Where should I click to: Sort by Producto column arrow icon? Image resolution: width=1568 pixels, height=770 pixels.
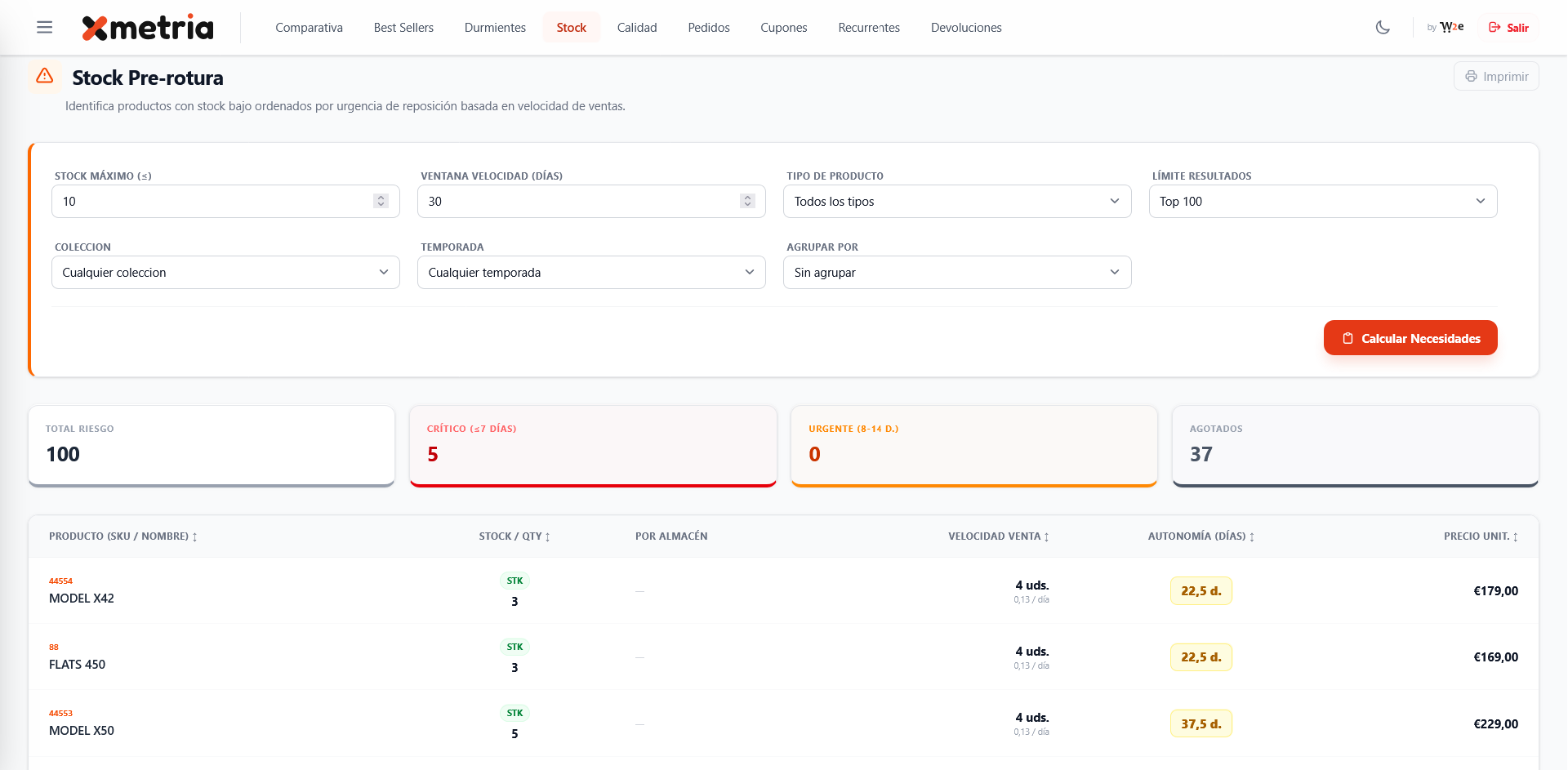(194, 537)
